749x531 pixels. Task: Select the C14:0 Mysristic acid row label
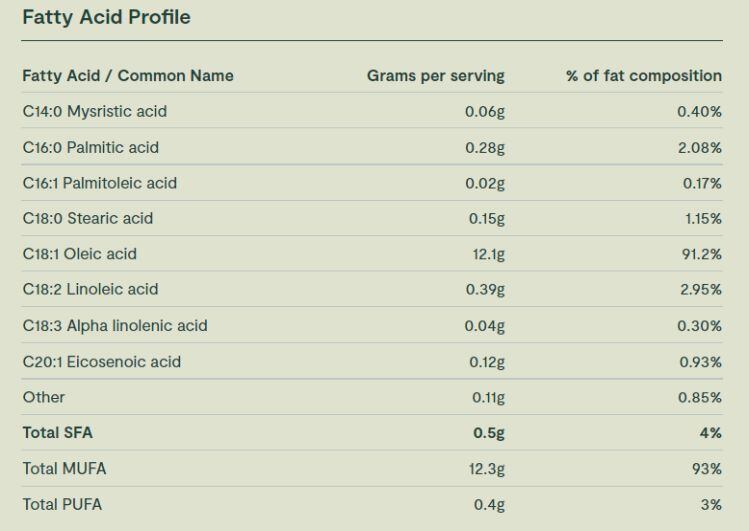coord(94,111)
